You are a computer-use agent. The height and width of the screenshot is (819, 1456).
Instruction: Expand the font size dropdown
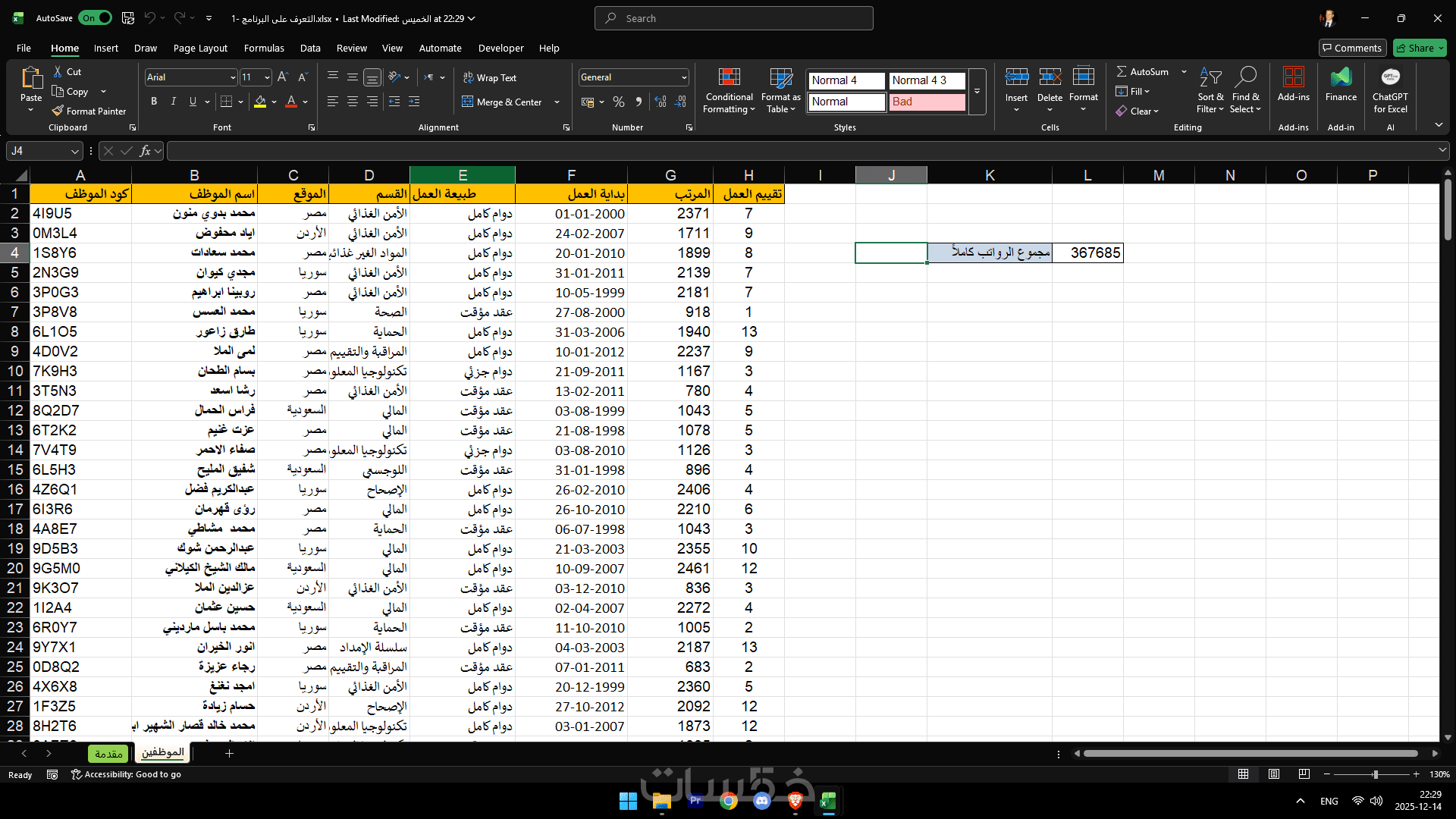pyautogui.click(x=266, y=77)
